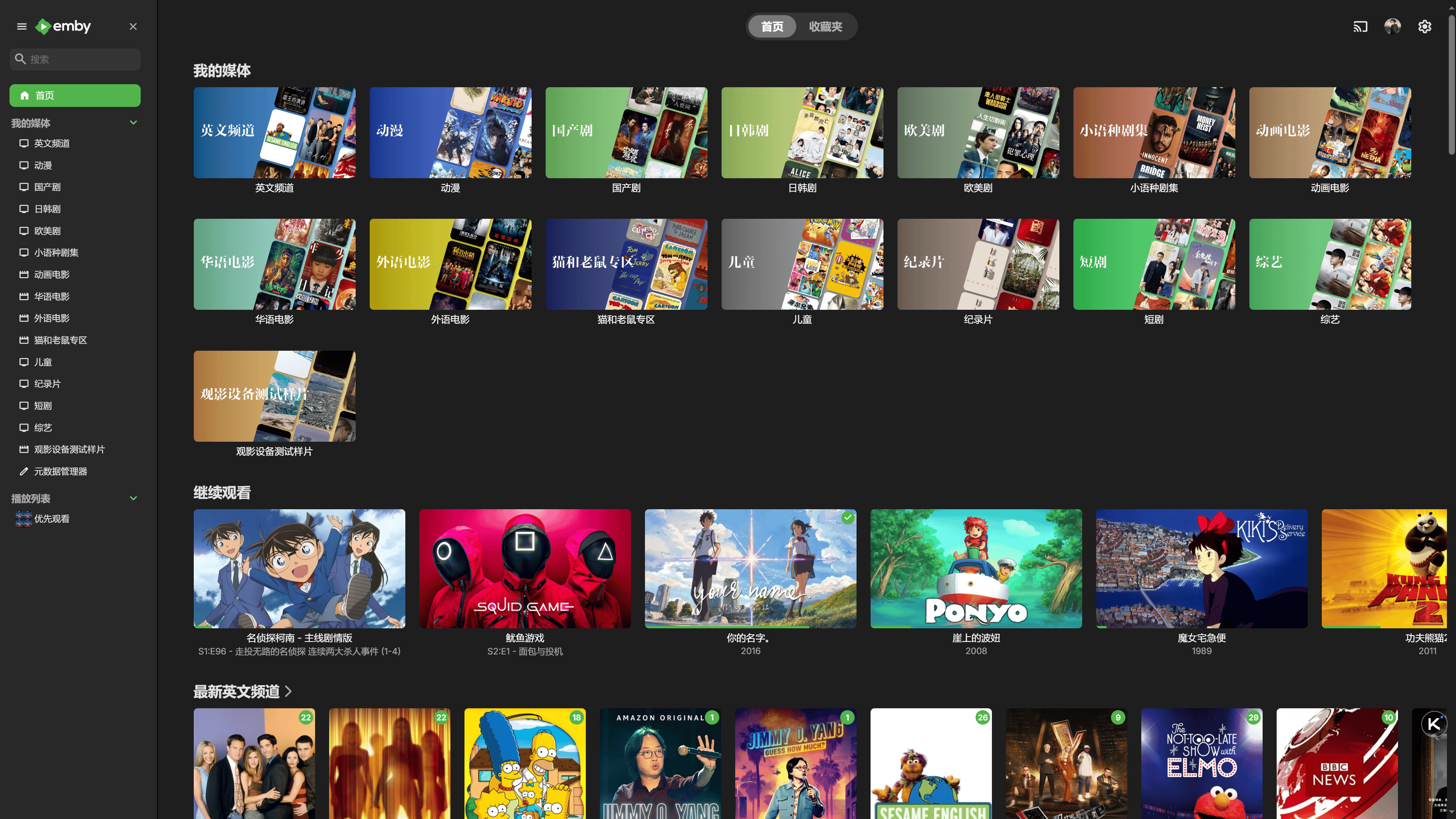Open the 优先观看 playlist
This screenshot has width=1456, height=819.
click(51, 519)
